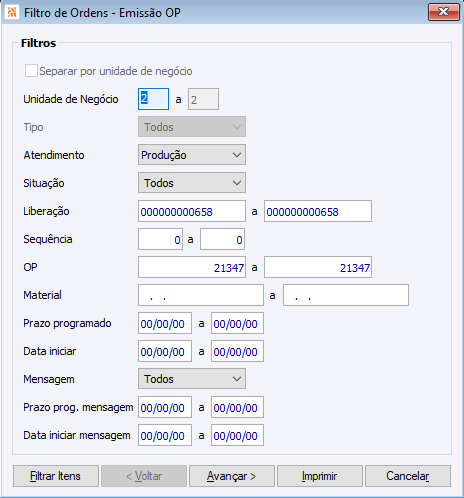Viewport: 464px width, 498px height.
Task: Click the Imprimir button
Action: (320, 476)
